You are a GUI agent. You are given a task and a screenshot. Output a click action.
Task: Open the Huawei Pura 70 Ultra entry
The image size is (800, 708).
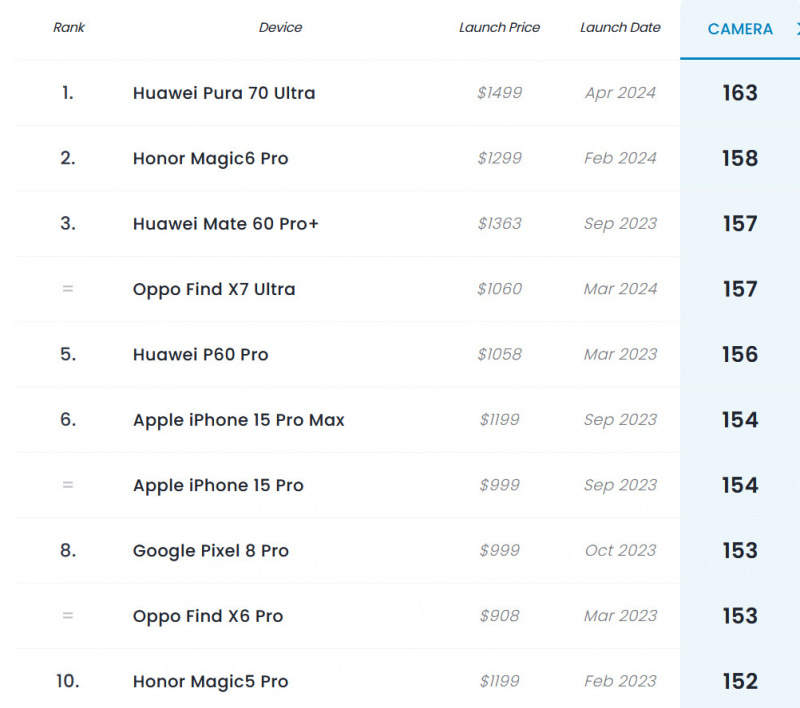click(x=224, y=93)
